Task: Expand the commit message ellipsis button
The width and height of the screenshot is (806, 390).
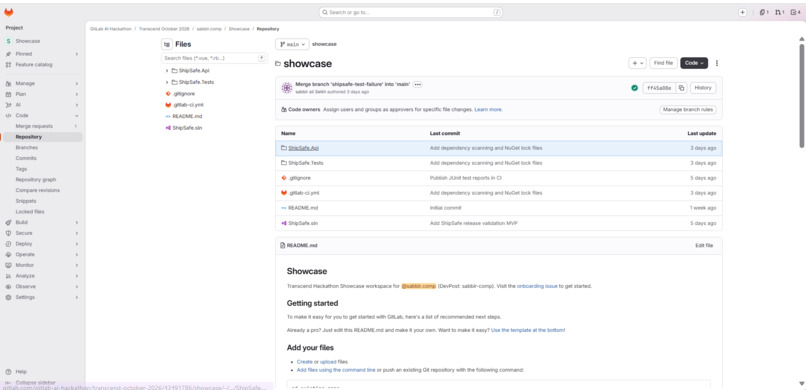Action: 417,84
